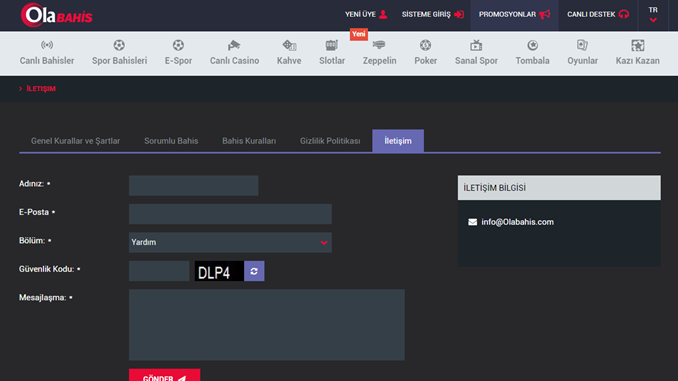Open Spor Bahisleri soccer ball icon
This screenshot has width=678, height=381.
coord(119,45)
